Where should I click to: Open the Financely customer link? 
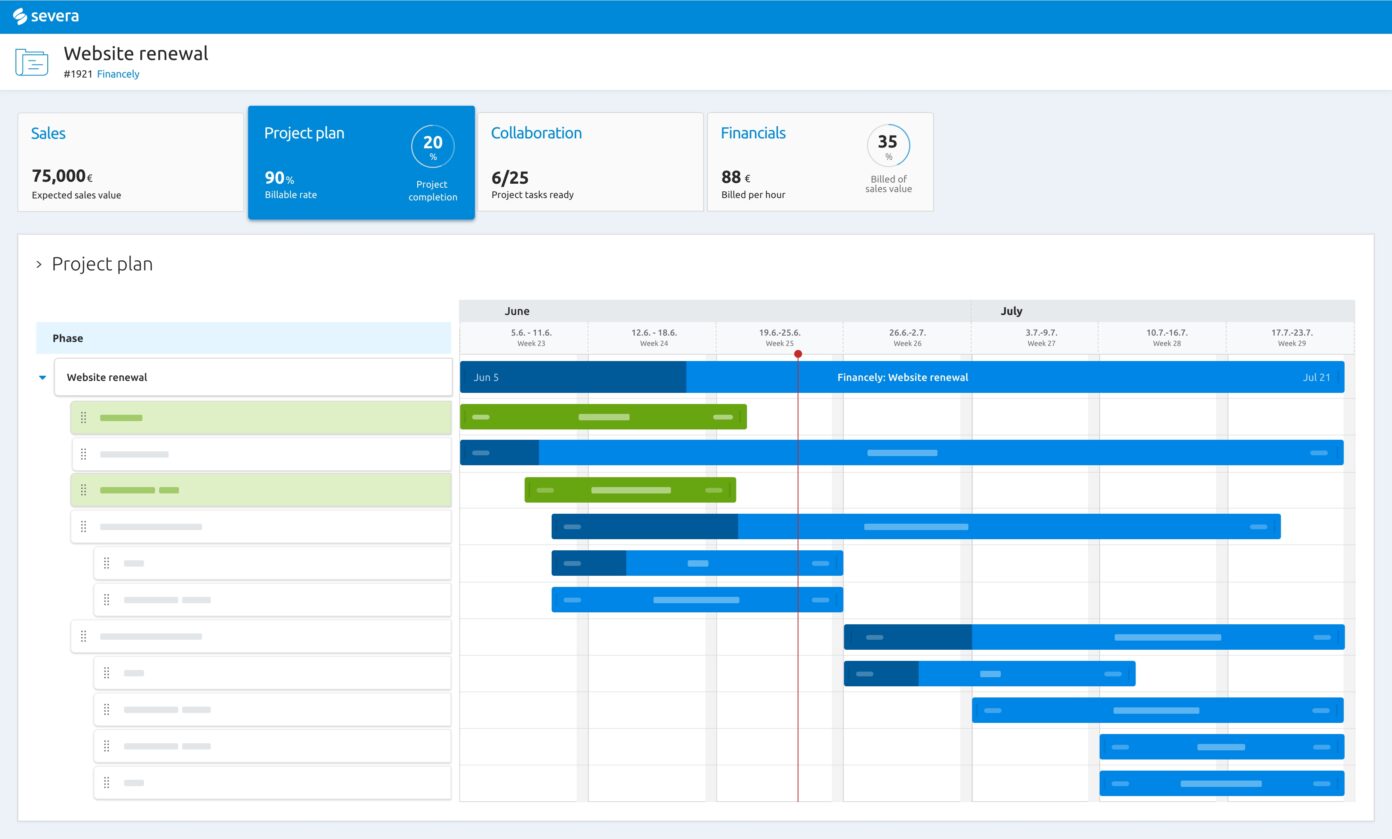coord(118,74)
